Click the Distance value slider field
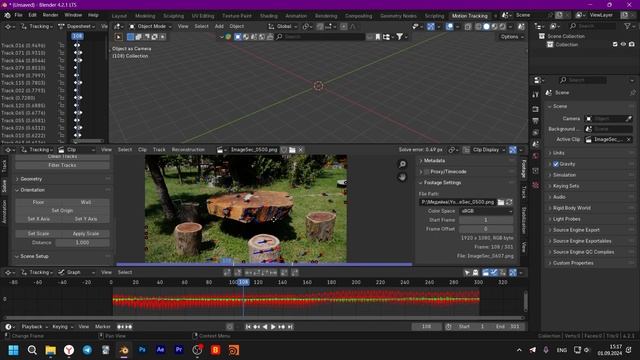 (82, 242)
